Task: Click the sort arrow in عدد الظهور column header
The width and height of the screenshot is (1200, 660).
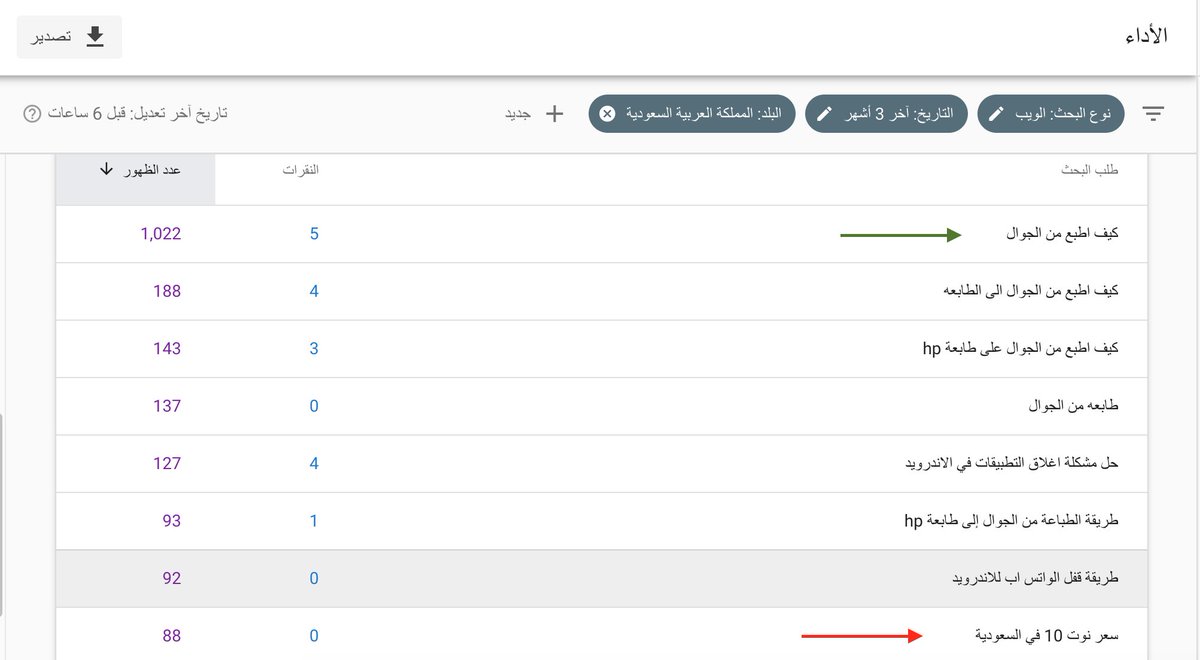Action: pyautogui.click(x=106, y=170)
